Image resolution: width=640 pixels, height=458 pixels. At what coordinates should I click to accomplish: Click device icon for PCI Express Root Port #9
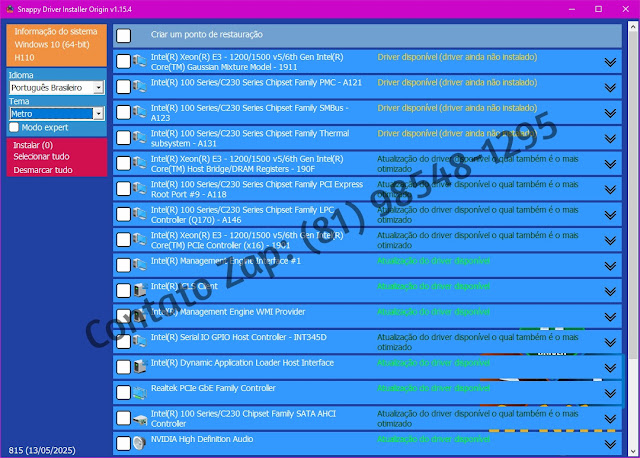140,189
